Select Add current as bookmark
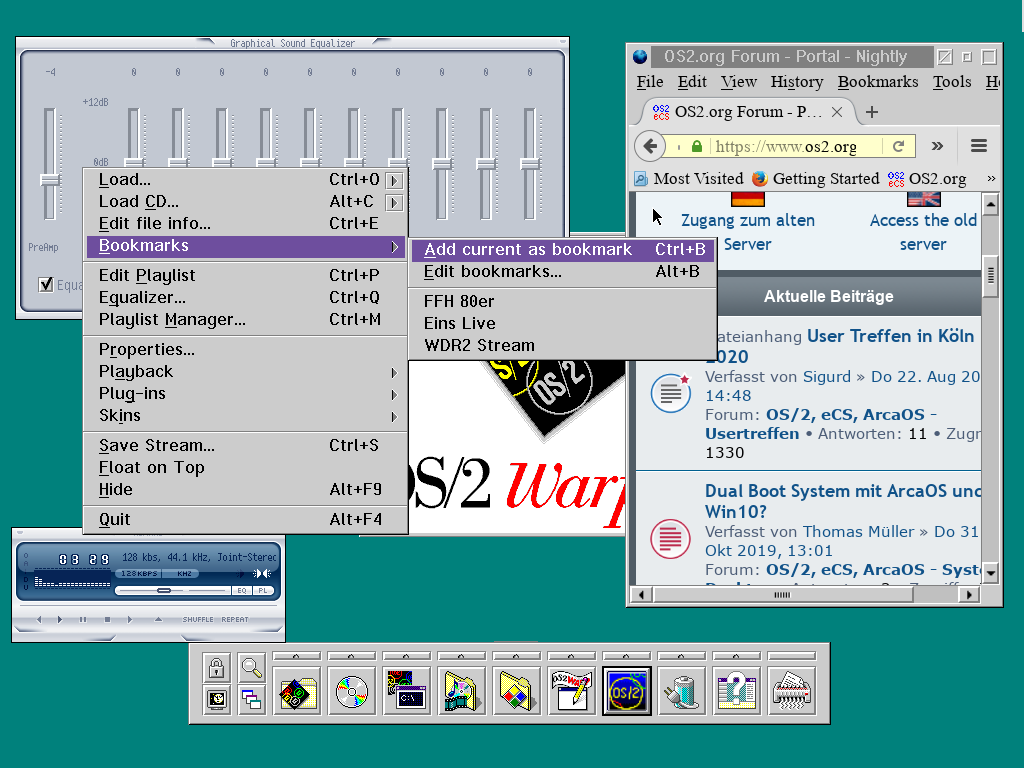 pos(563,249)
